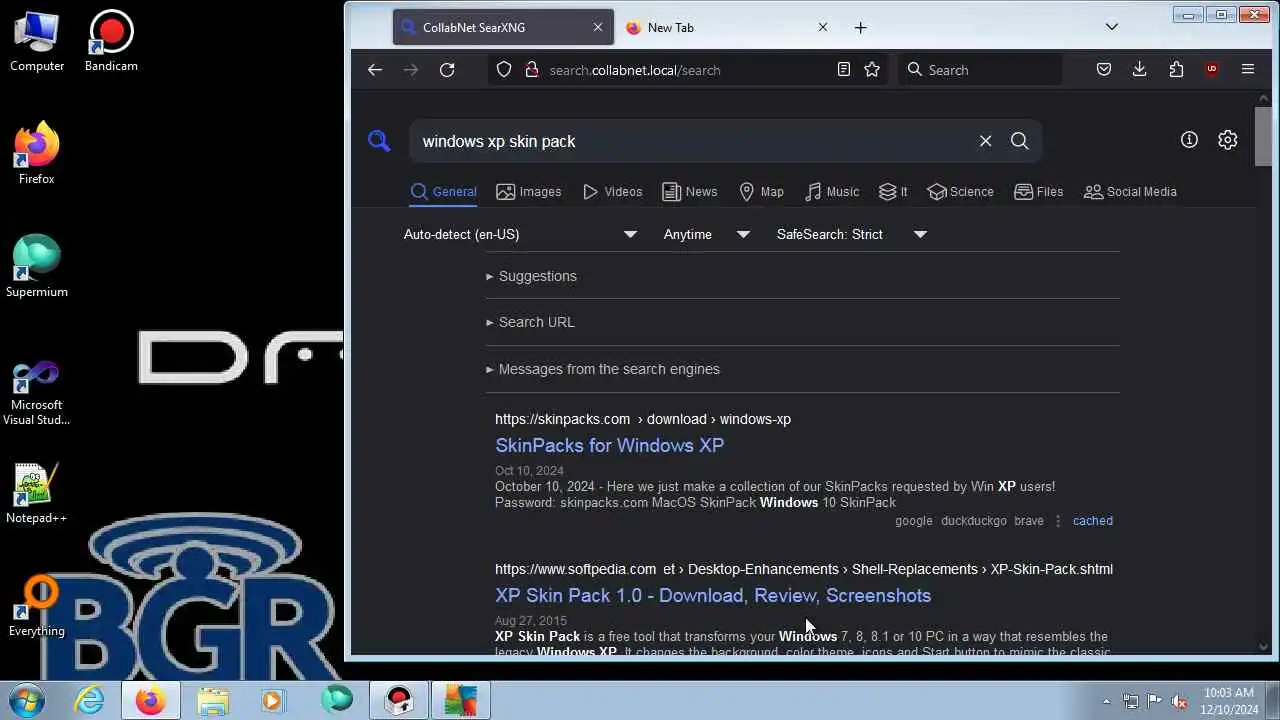Select the News search category
Screen dimensions: 1280x720
(689, 192)
